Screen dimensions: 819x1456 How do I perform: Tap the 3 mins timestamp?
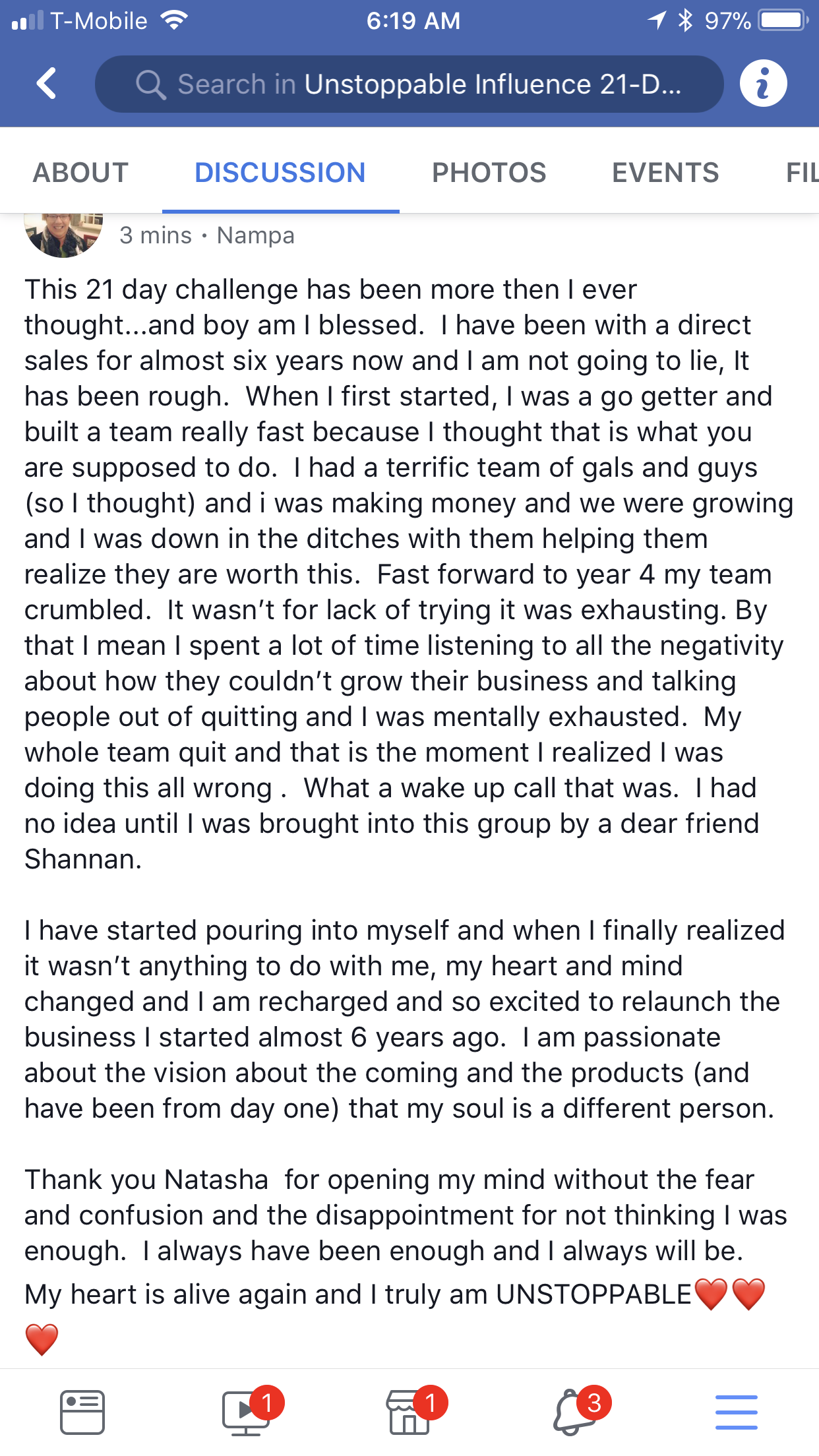click(x=156, y=235)
